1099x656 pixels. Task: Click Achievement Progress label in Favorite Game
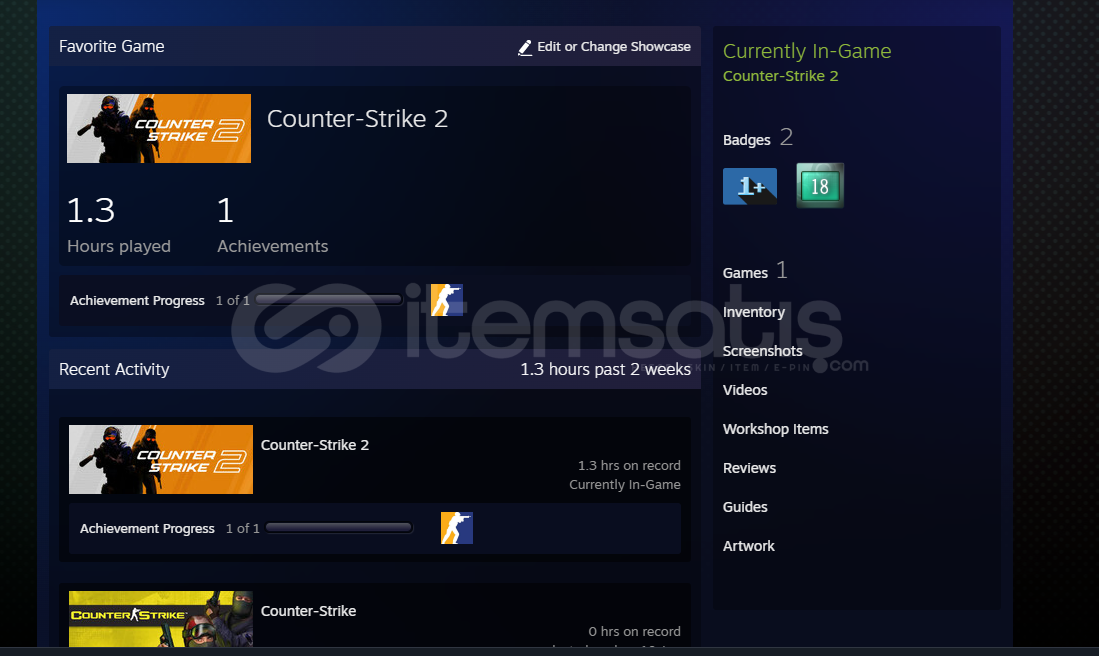137,301
